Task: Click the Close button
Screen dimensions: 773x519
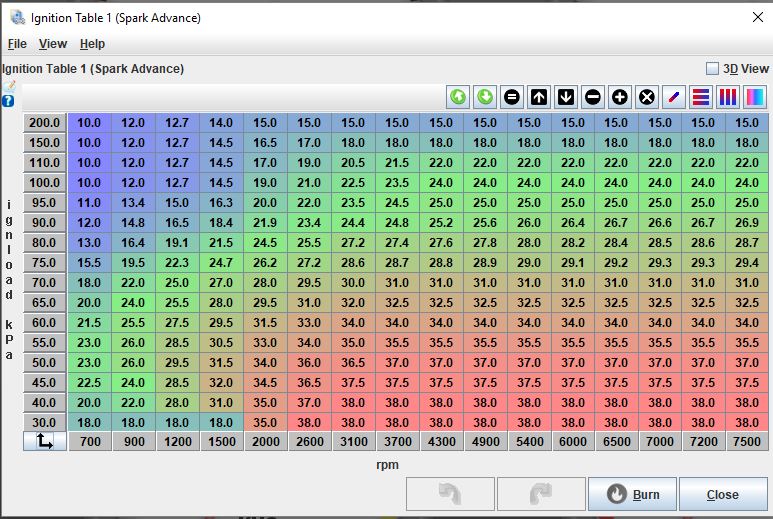Action: coord(722,494)
